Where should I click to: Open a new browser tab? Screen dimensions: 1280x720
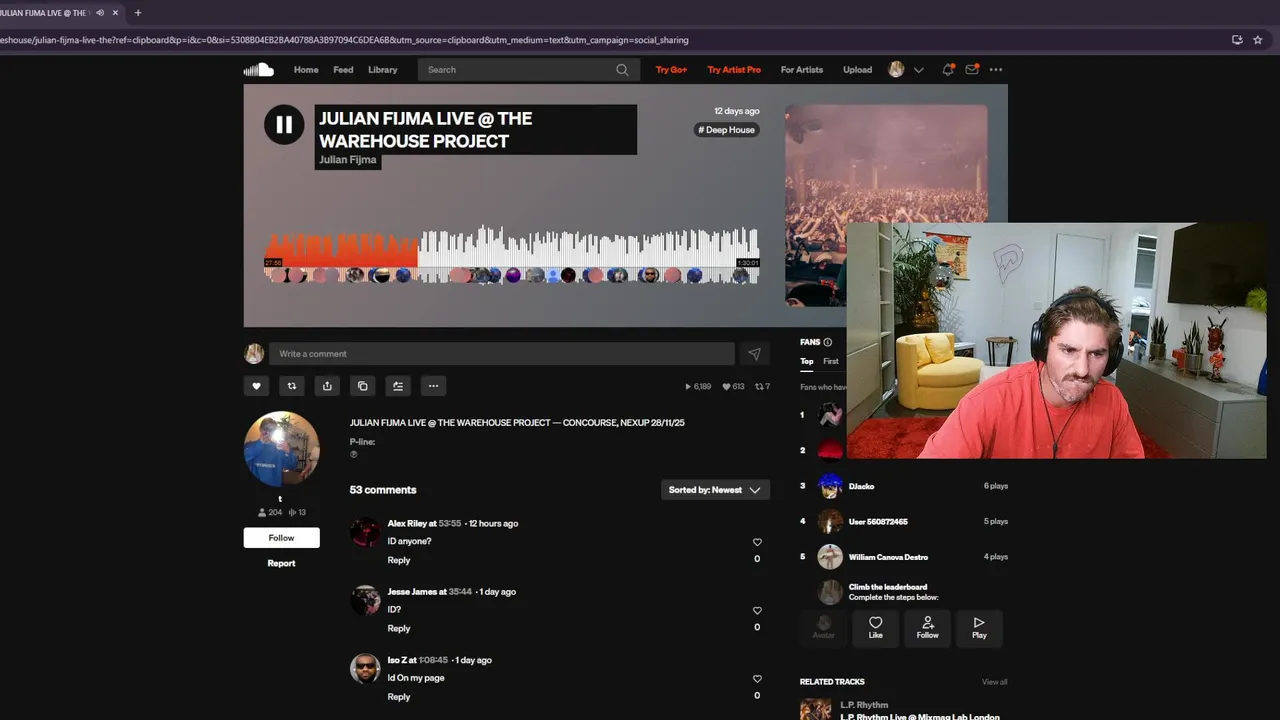click(137, 13)
